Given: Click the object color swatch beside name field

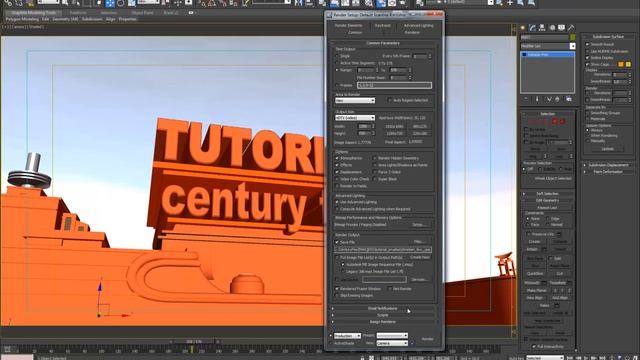Looking at the screenshot, I should coord(572,38).
